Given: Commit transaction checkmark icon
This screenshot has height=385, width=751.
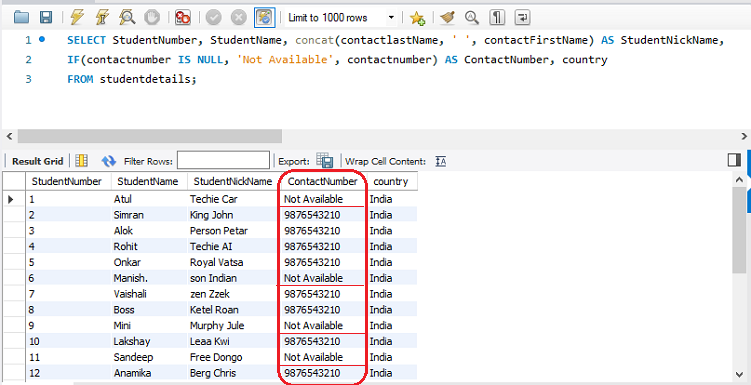Looking at the screenshot, I should tap(214, 18).
